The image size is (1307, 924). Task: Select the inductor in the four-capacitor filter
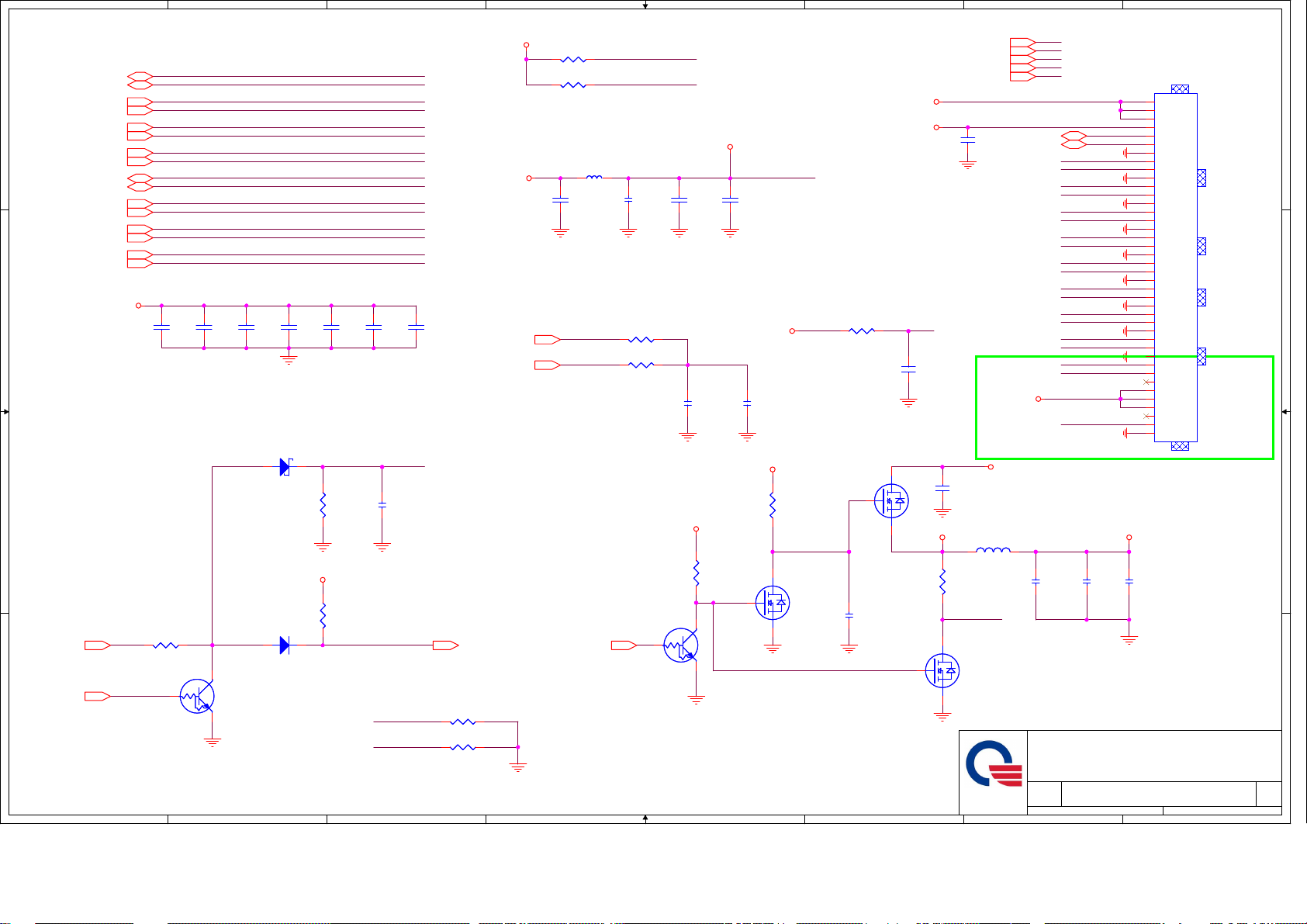click(594, 178)
